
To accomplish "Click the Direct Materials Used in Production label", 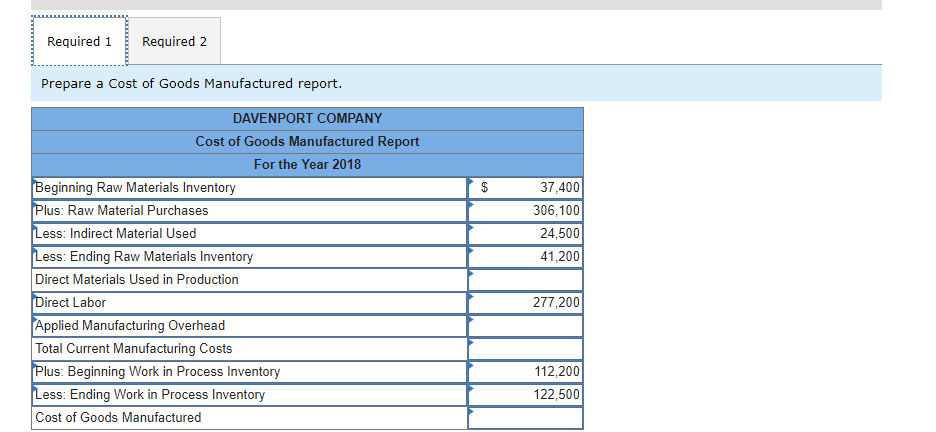I will pyautogui.click(x=137, y=280).
